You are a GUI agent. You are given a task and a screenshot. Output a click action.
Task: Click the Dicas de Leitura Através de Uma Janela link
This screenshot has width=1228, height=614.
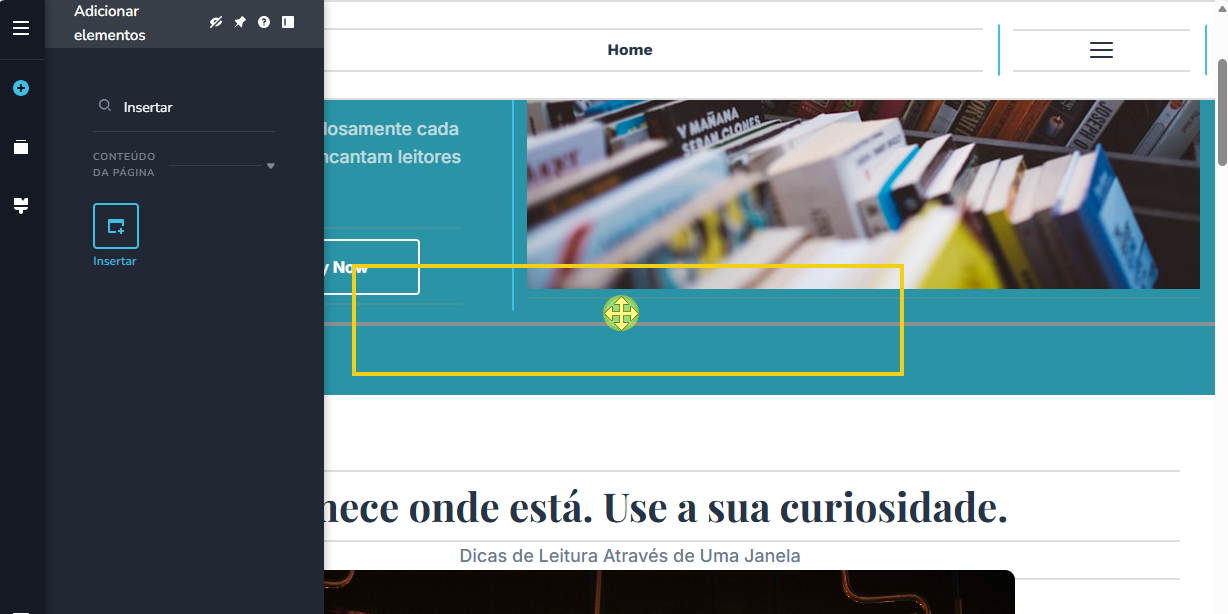(629, 555)
